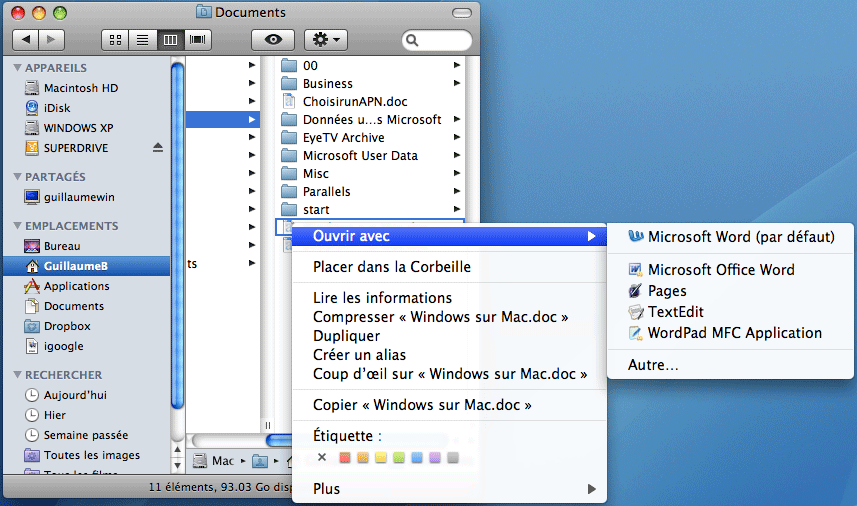Apply the blue Étiquette label
The height and width of the screenshot is (506, 857).
click(416, 457)
